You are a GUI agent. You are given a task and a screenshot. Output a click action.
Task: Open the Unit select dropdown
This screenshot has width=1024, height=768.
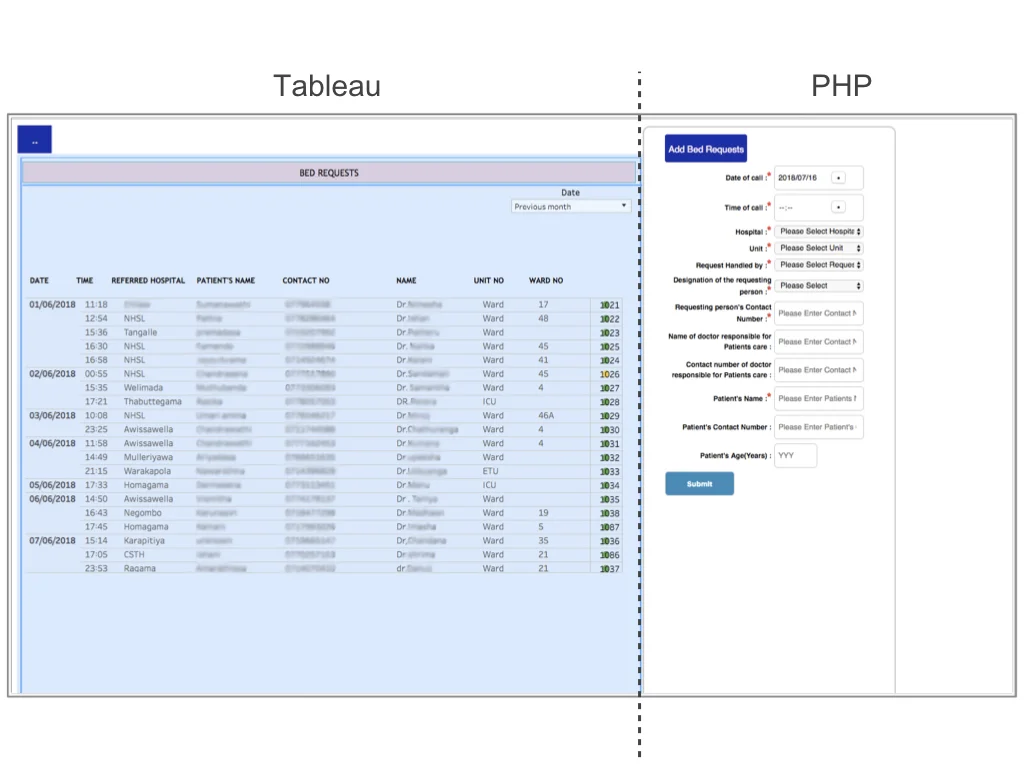pos(819,248)
